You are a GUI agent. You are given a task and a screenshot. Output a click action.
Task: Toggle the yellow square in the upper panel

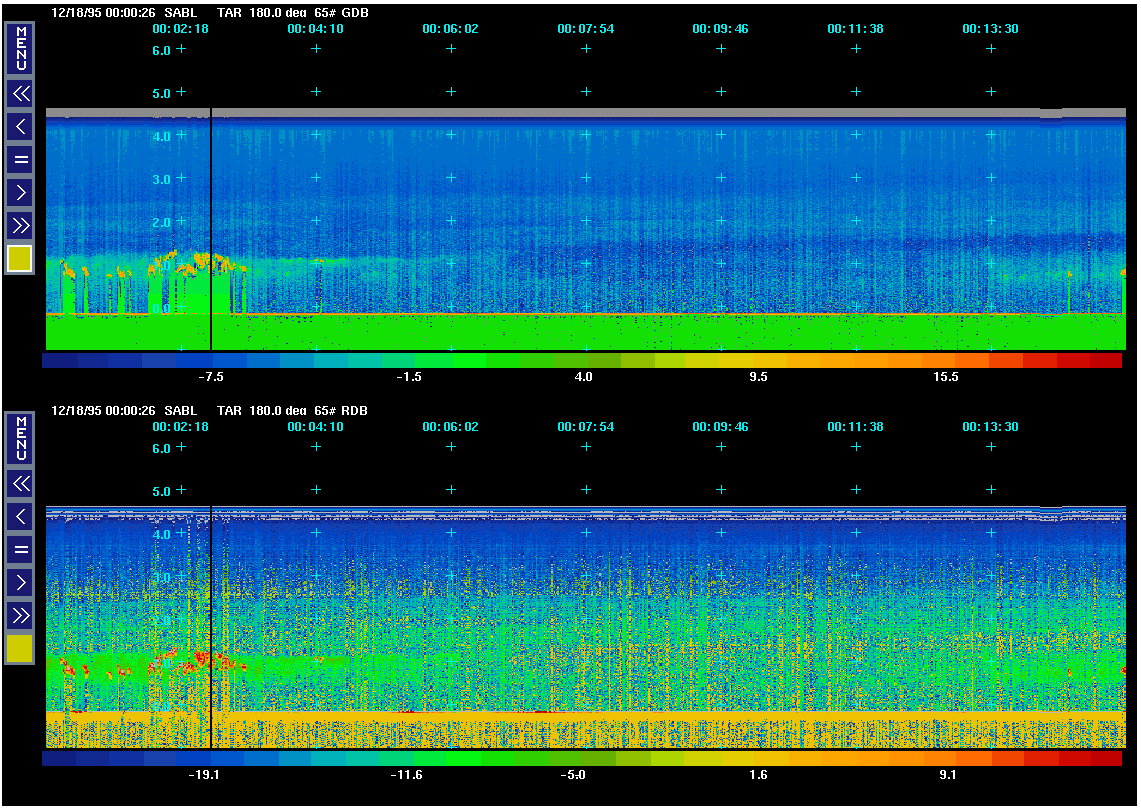click(20, 259)
